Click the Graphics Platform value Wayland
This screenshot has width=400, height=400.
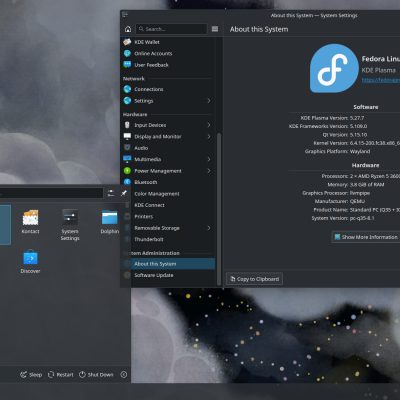click(x=360, y=151)
